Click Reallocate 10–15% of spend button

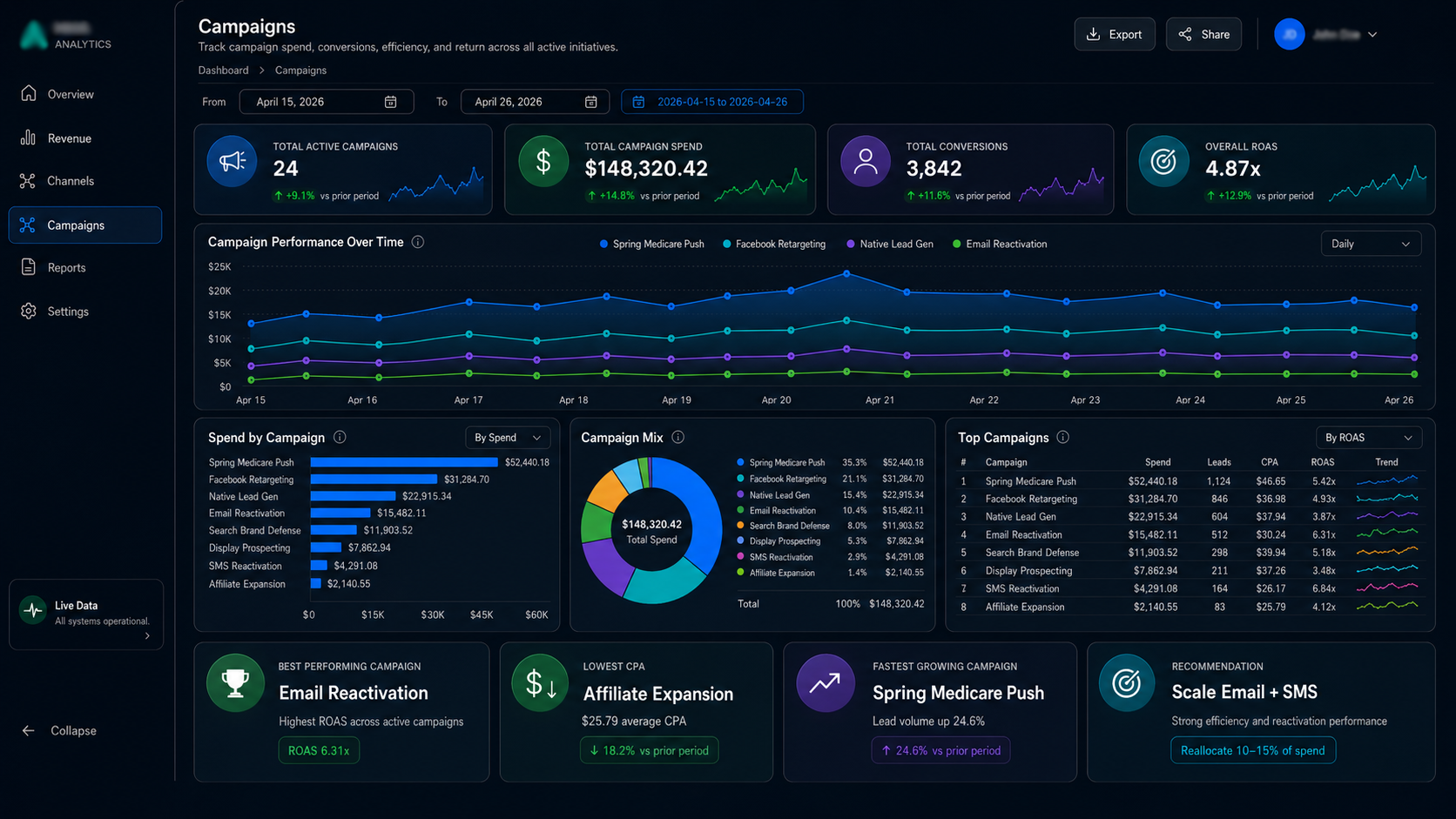tap(1252, 750)
